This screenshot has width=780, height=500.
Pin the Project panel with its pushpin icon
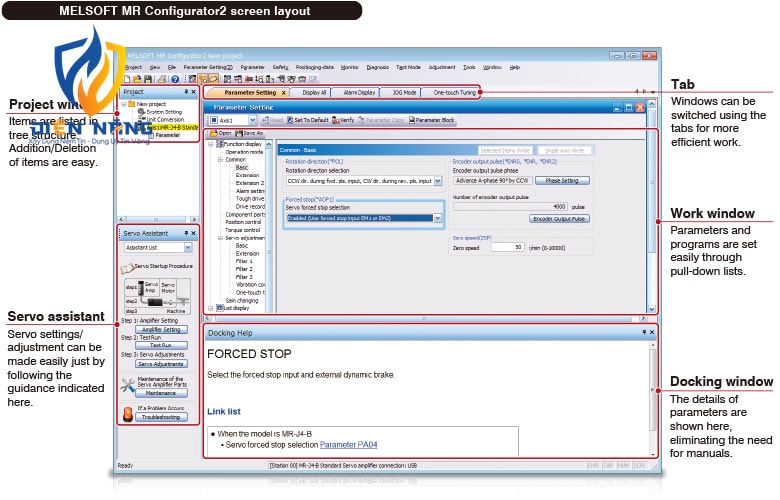click(x=187, y=92)
